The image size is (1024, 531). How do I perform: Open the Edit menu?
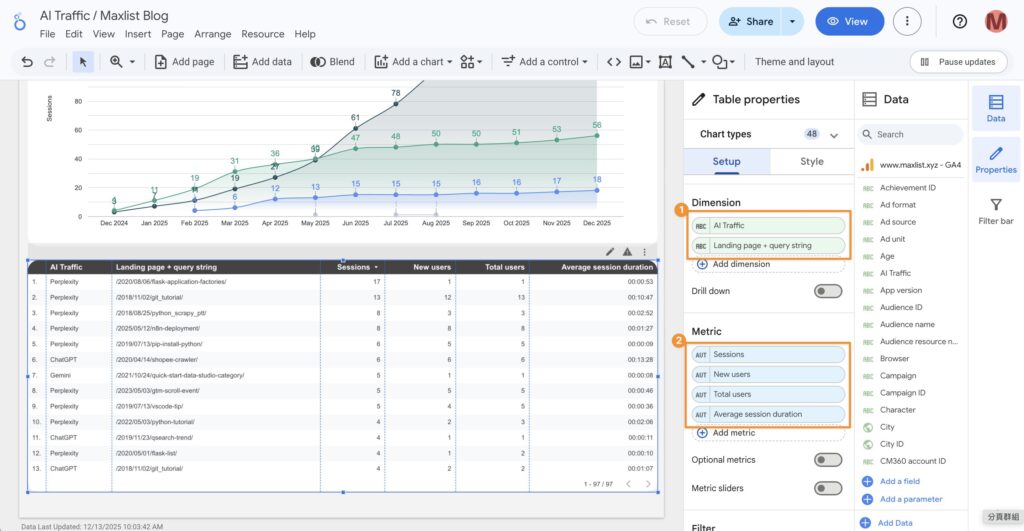[x=74, y=34]
